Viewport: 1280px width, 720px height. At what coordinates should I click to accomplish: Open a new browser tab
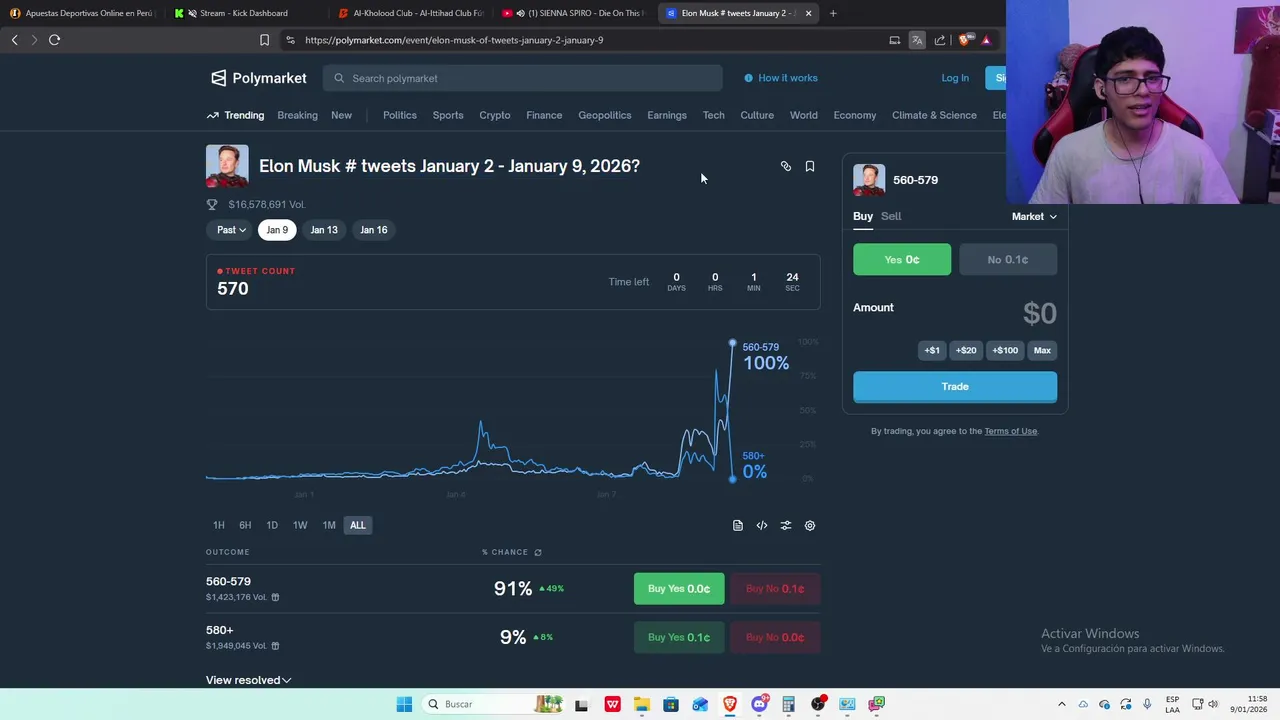[x=833, y=13]
